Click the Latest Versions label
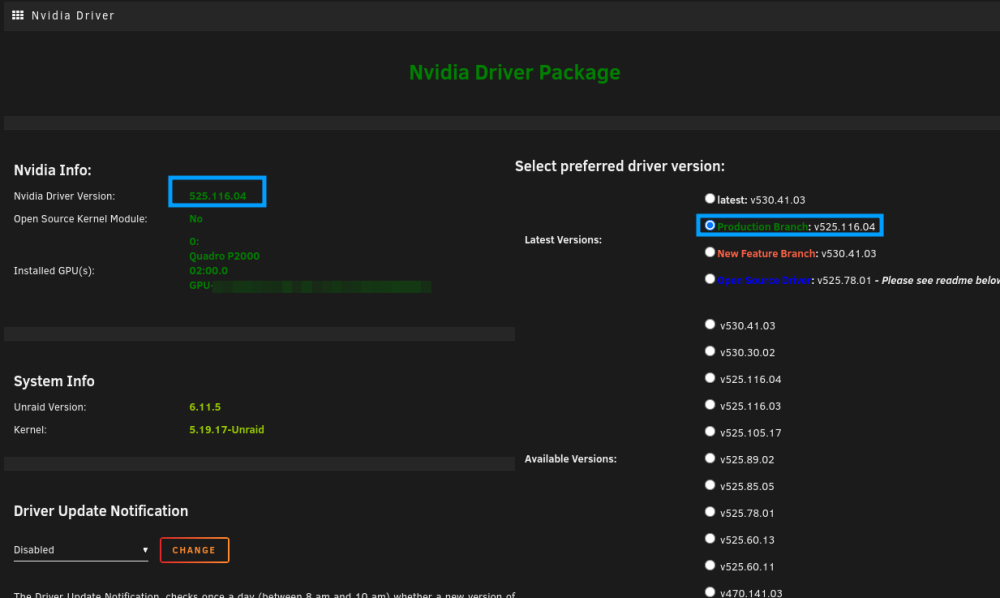The width and height of the screenshot is (1000, 598). click(563, 240)
